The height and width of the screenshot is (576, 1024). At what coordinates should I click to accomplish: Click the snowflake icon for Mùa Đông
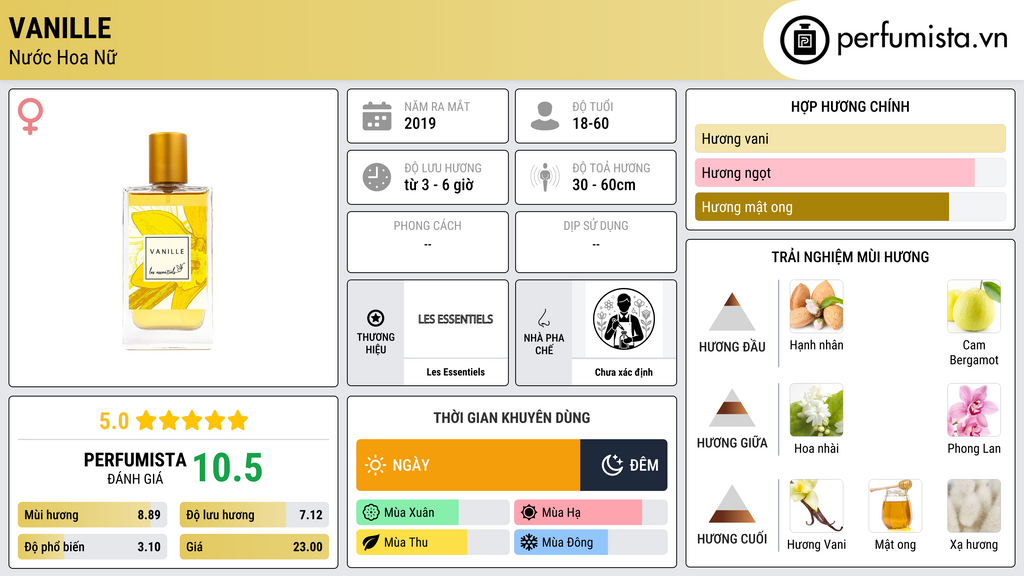click(529, 543)
